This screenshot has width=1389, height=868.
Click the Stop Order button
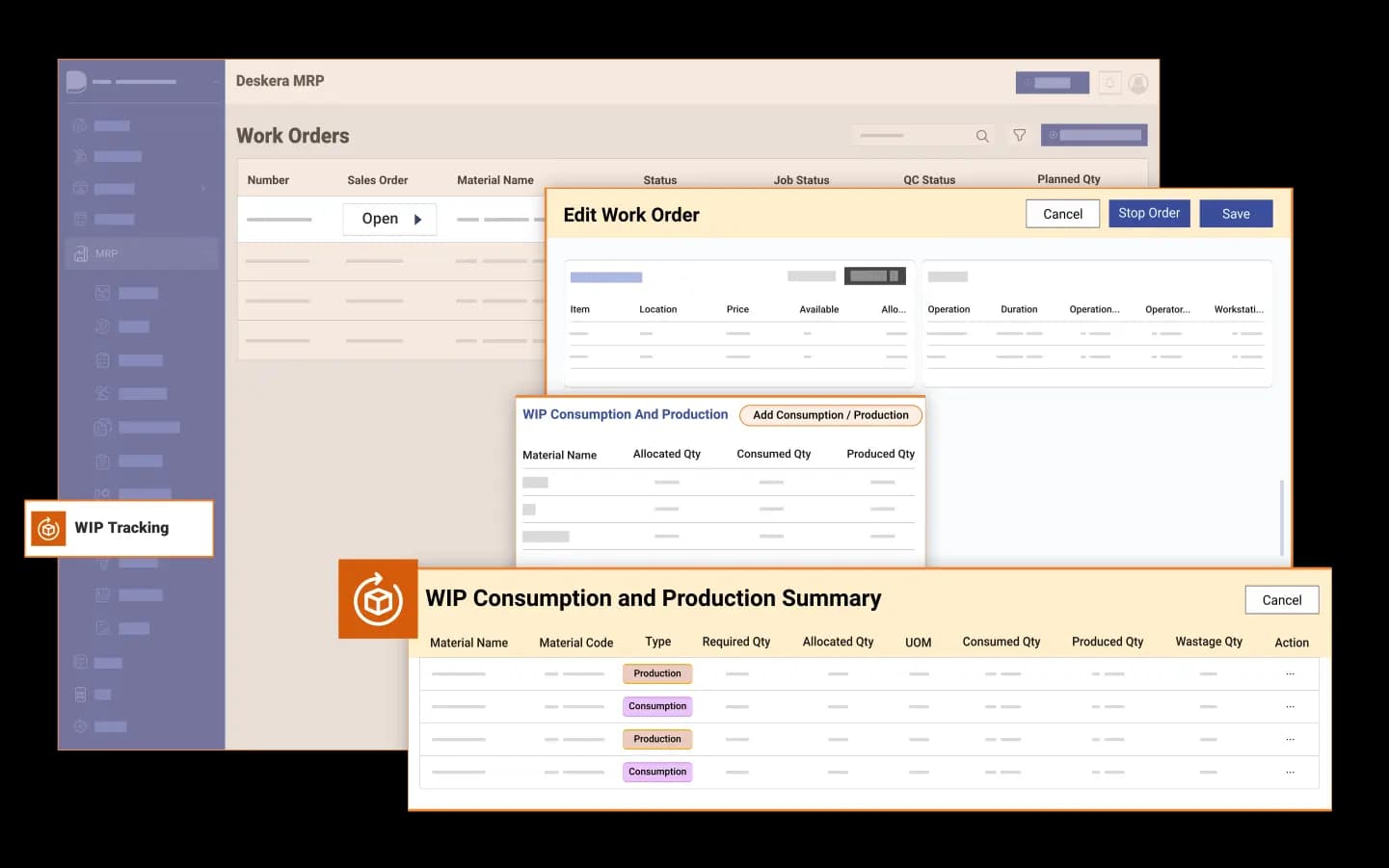point(1149,213)
